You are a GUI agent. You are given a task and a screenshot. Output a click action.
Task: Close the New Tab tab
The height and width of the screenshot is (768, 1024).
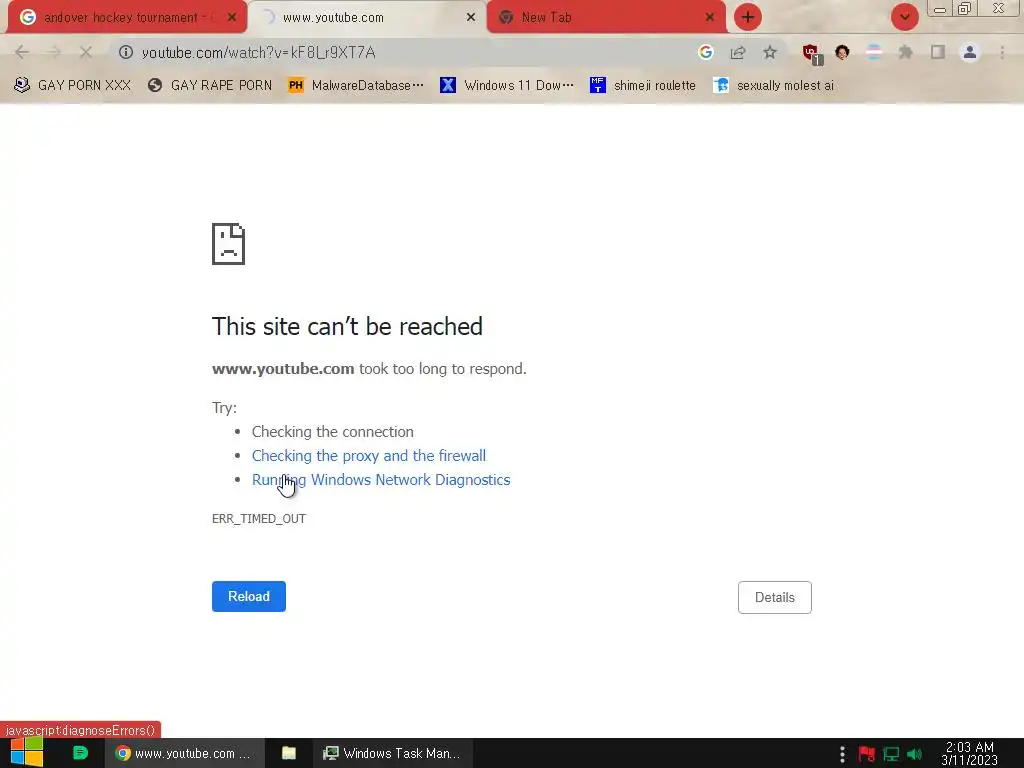point(710,17)
